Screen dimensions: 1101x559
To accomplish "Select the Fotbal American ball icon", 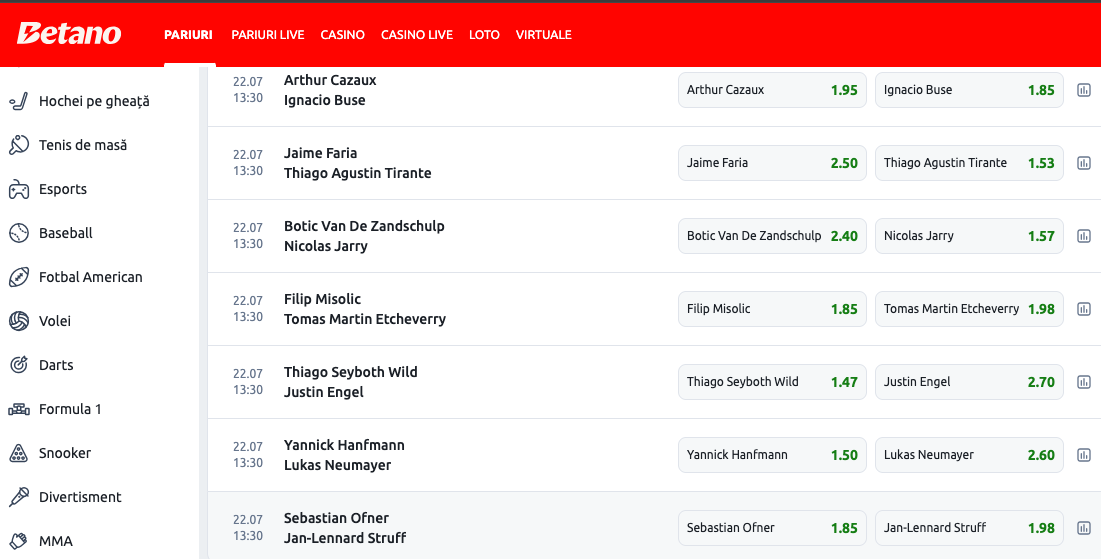I will pos(18,277).
